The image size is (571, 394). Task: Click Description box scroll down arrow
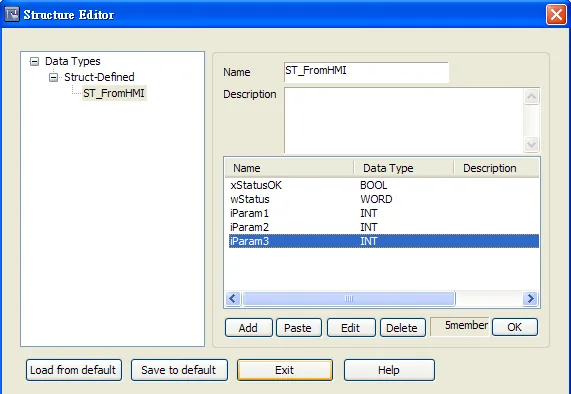(x=531, y=144)
